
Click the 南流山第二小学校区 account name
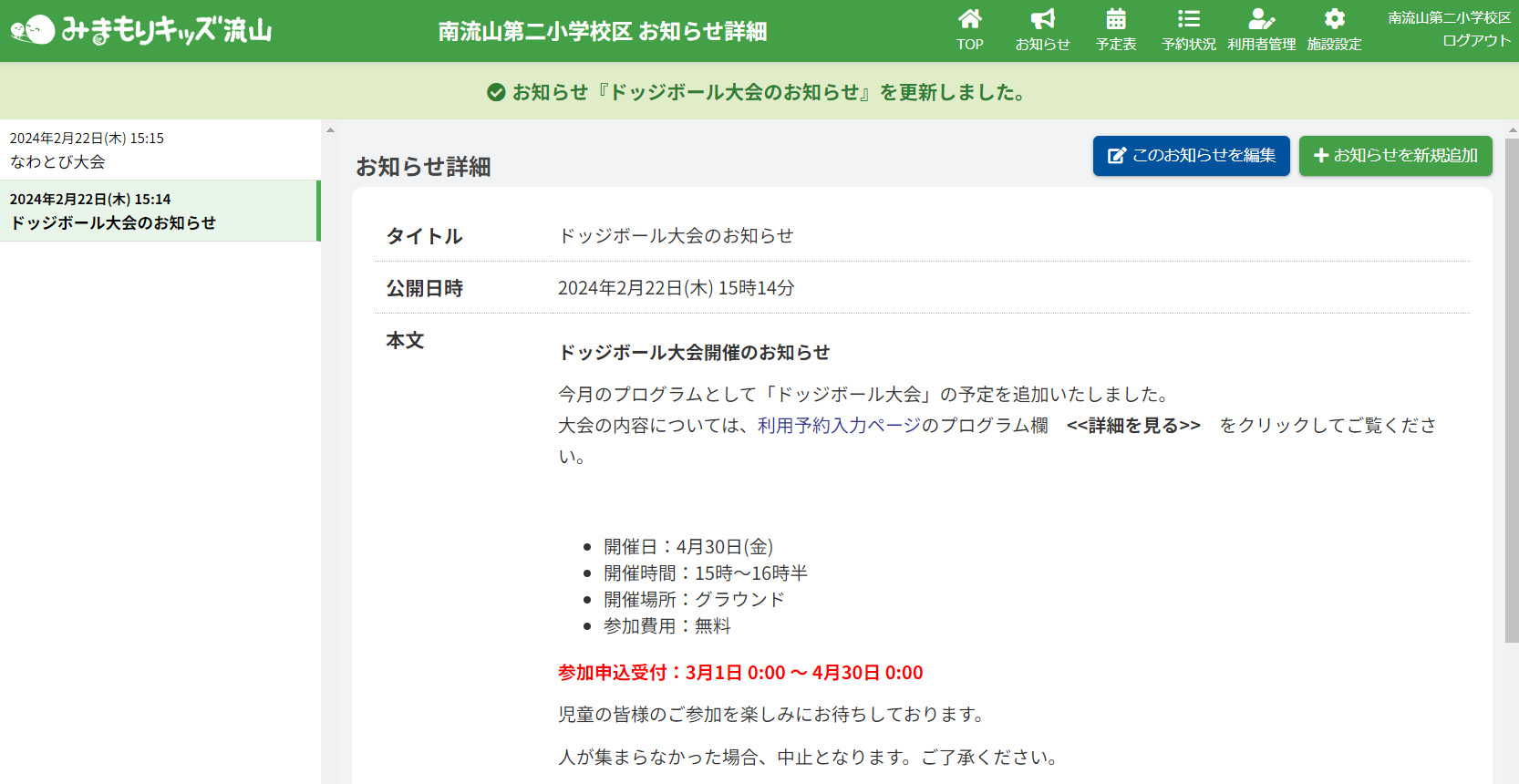1449,17
